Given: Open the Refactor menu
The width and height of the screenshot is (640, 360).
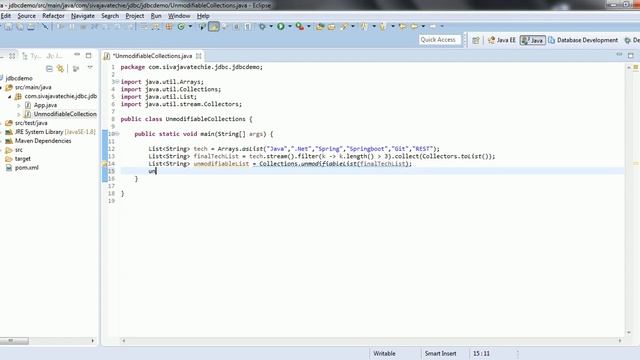Looking at the screenshot, I should (x=53, y=16).
